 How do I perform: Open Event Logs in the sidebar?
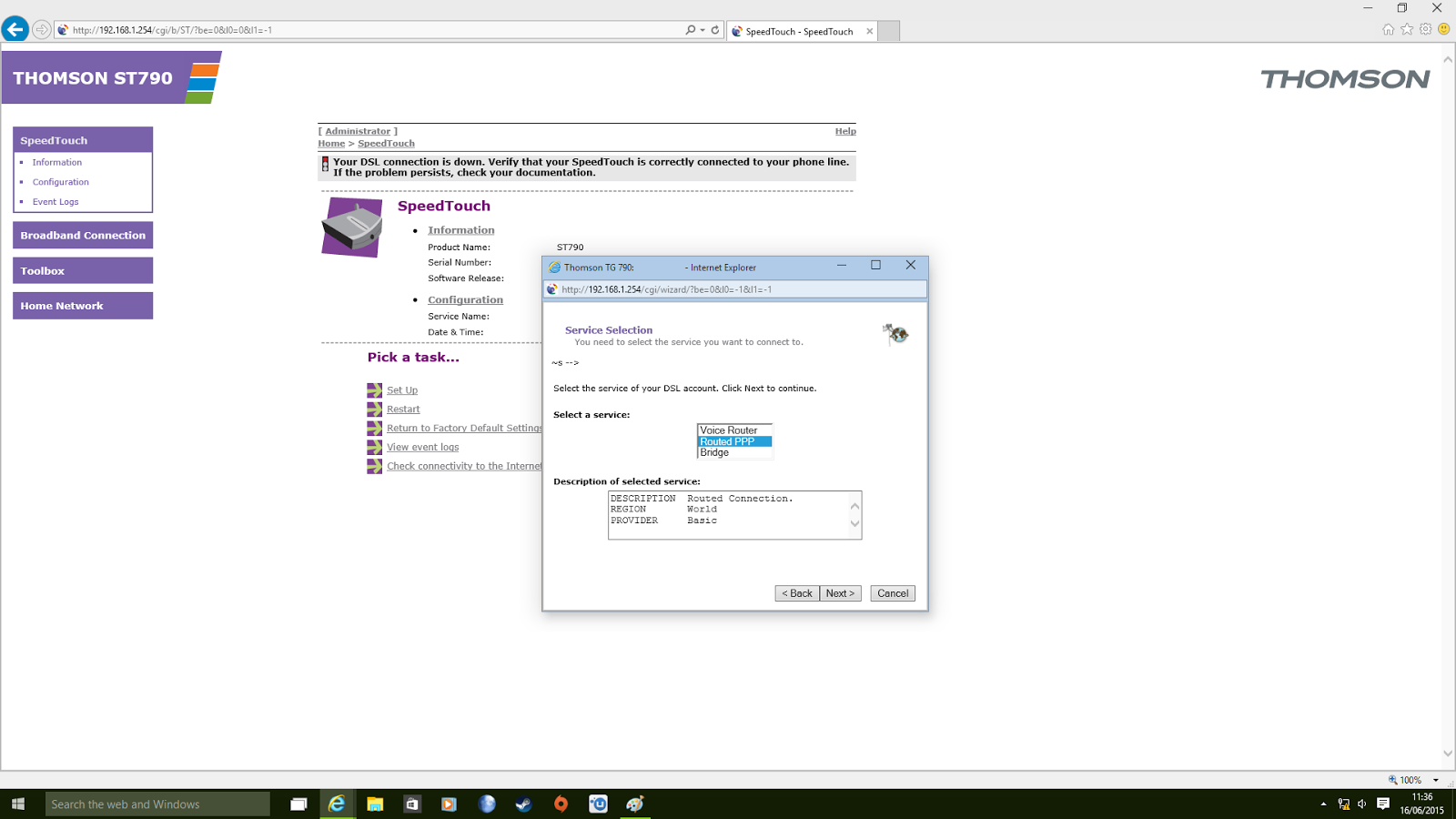click(56, 202)
